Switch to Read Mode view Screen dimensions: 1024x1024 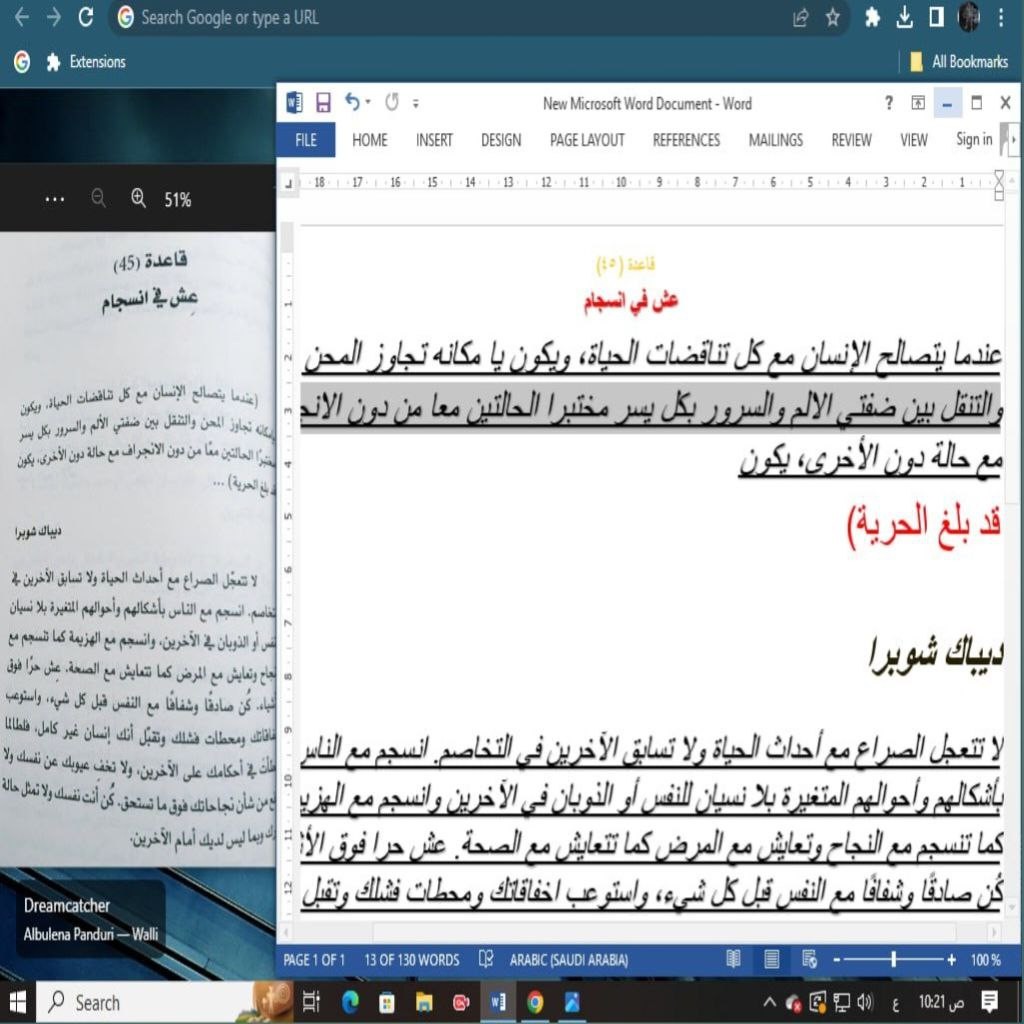[733, 959]
